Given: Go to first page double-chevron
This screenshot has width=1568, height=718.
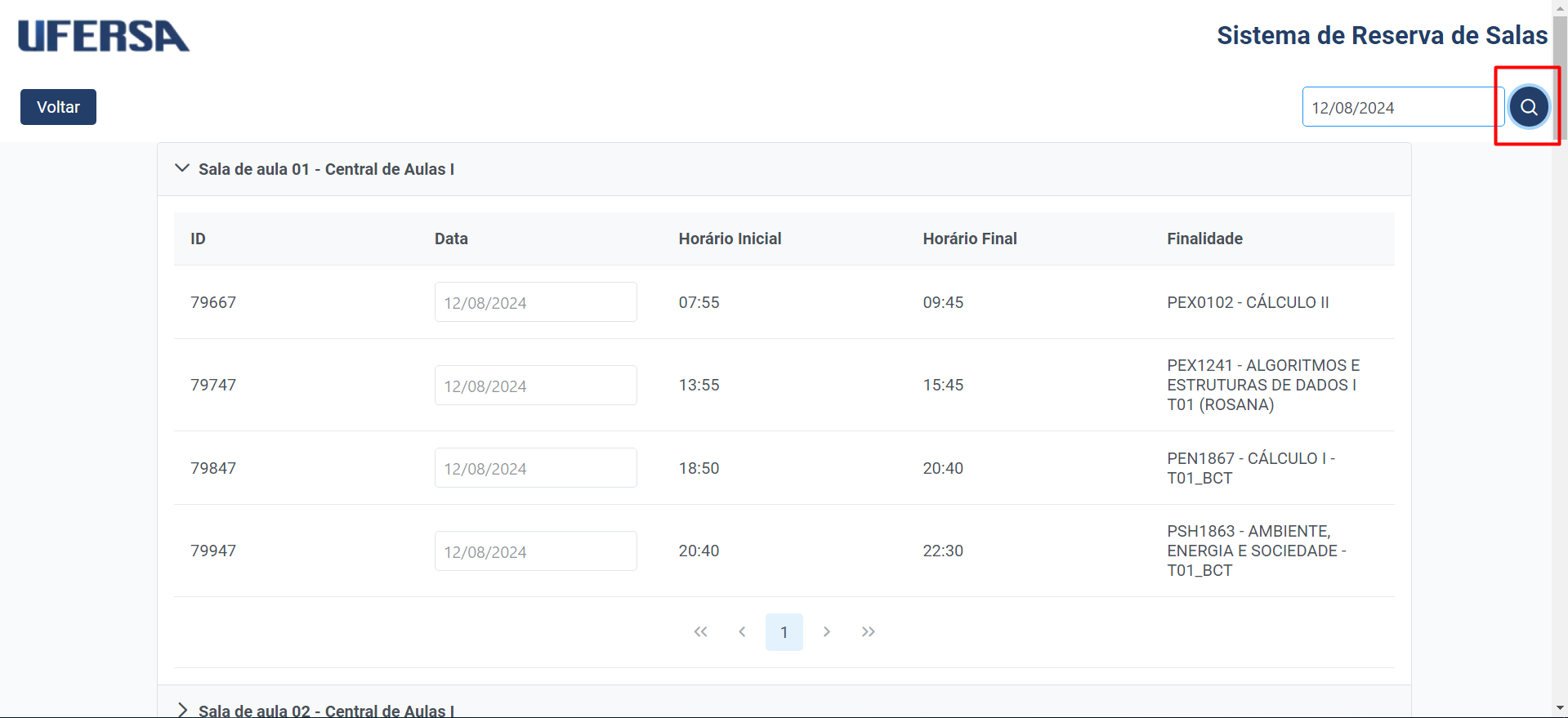Looking at the screenshot, I should (700, 631).
